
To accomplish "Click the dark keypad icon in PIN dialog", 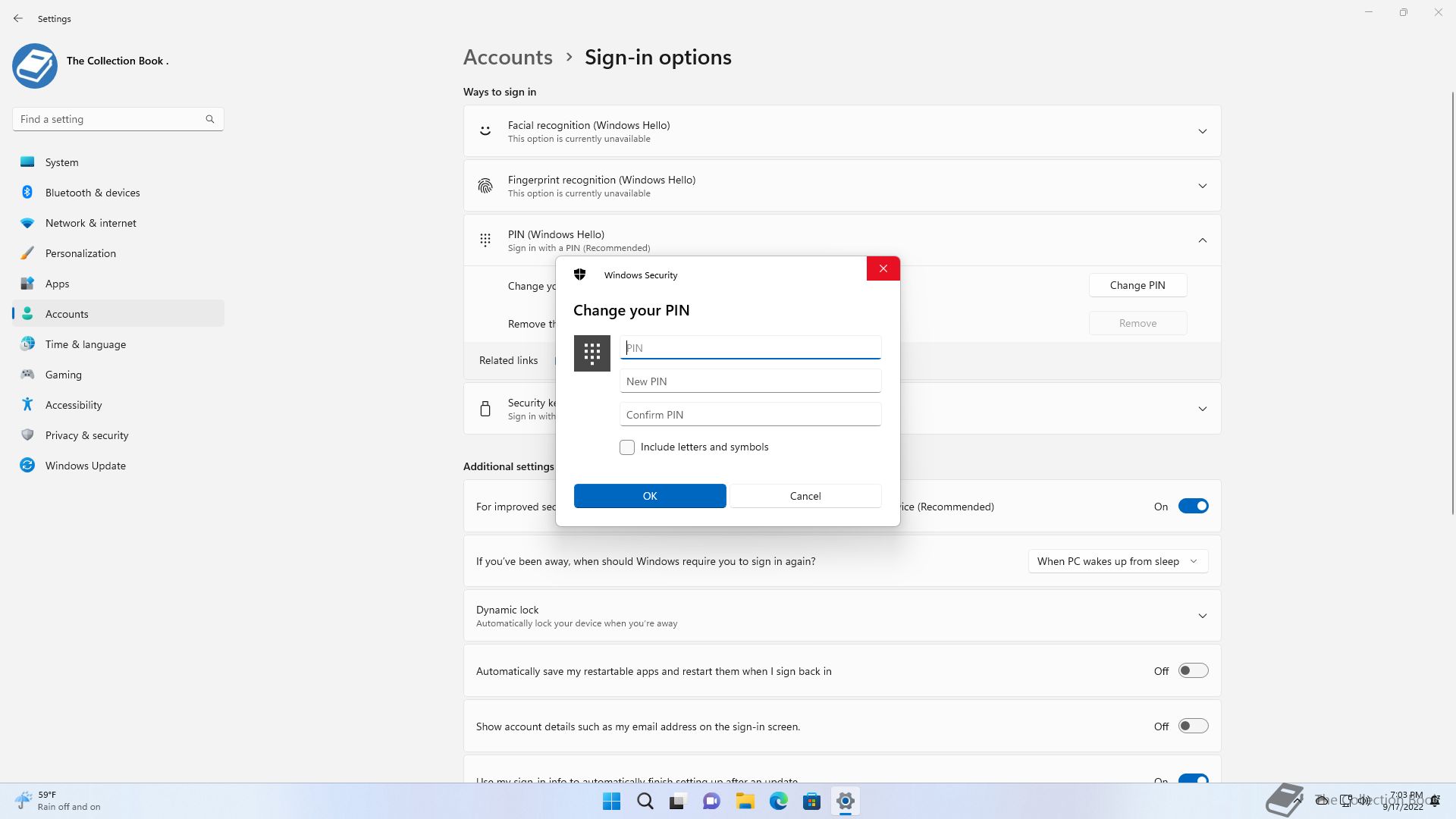I will [x=592, y=353].
